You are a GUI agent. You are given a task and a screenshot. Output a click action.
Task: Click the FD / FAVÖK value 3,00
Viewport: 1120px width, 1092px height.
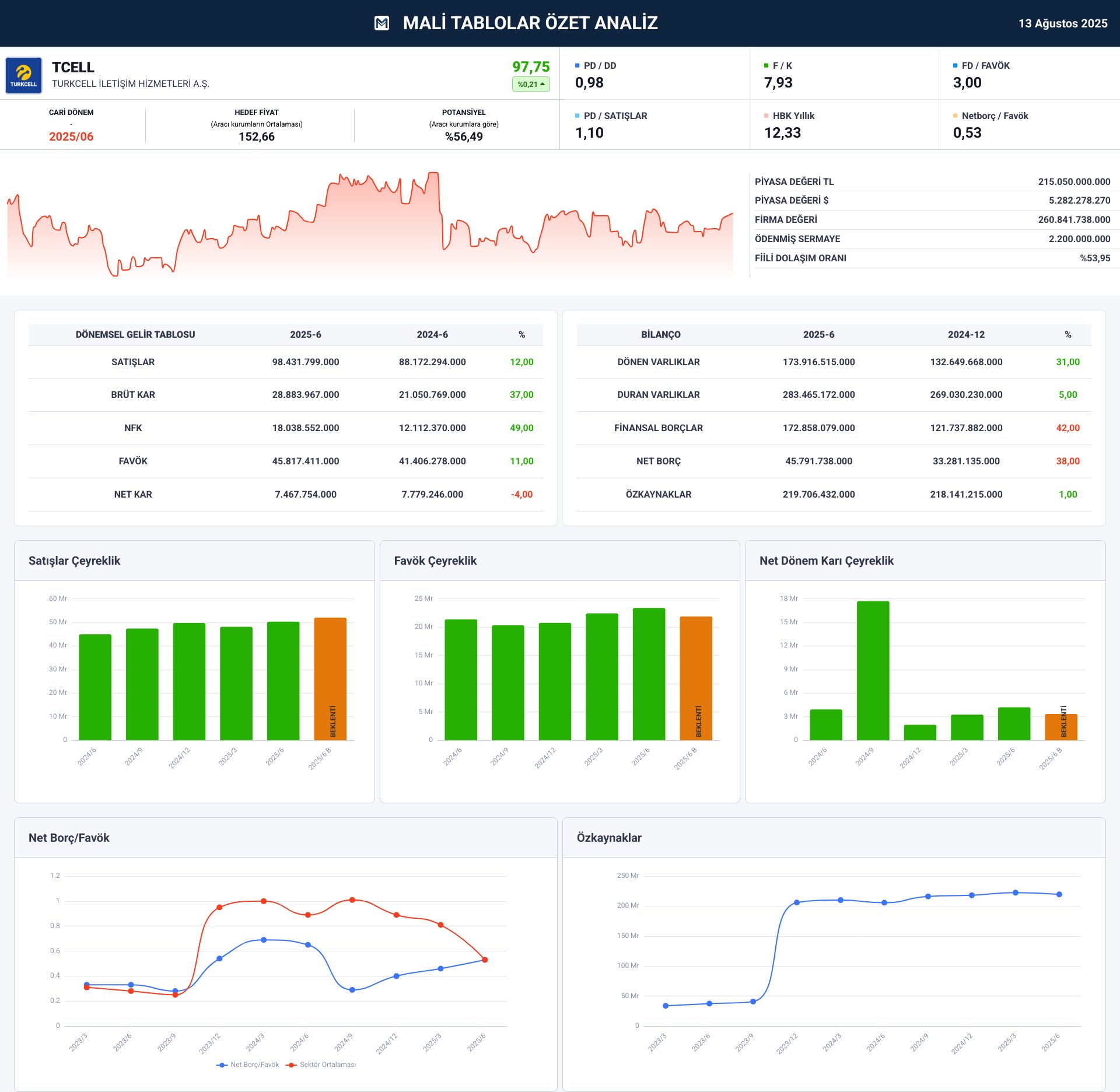pos(967,82)
